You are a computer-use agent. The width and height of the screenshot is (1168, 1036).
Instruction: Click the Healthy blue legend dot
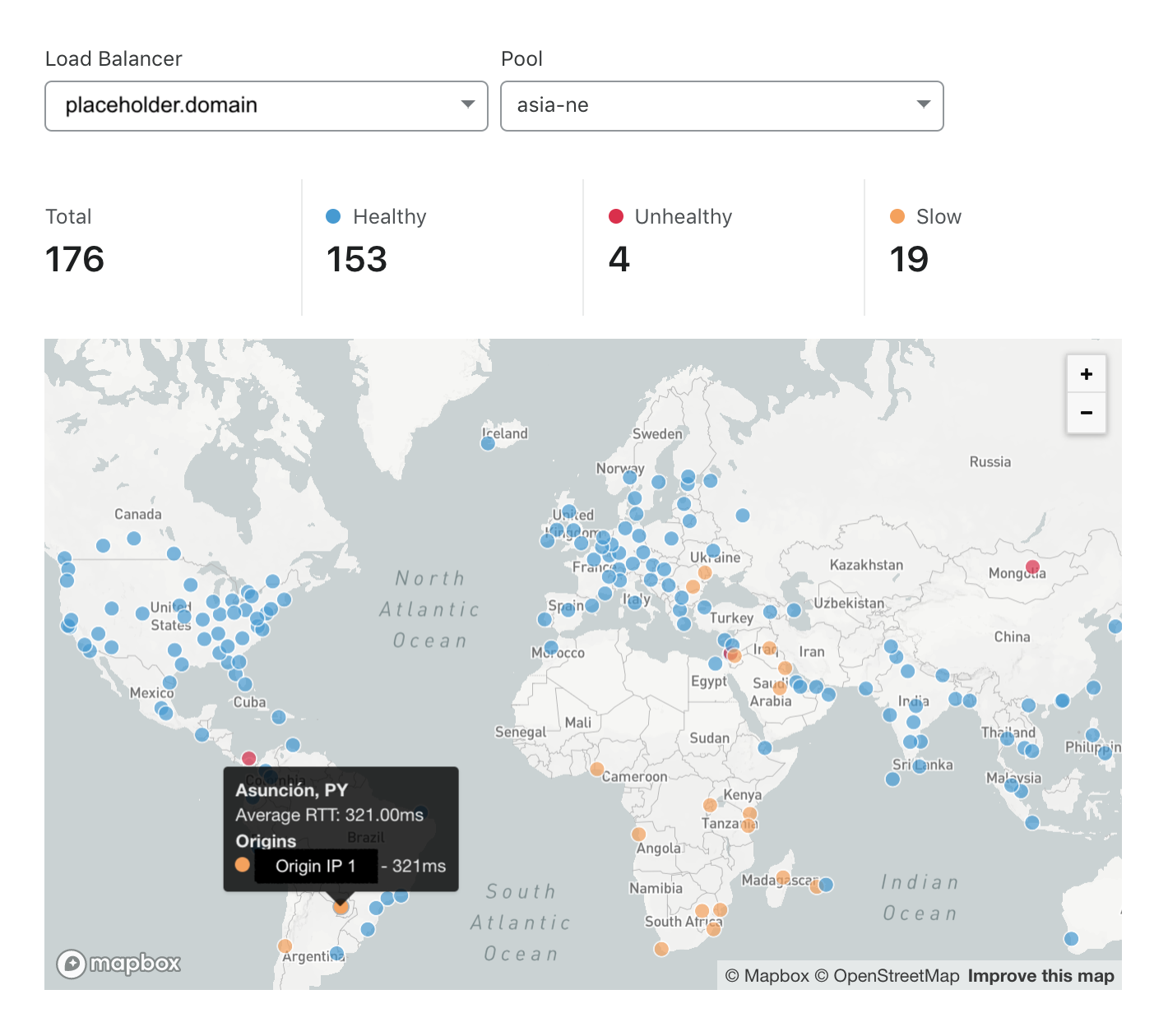click(333, 216)
